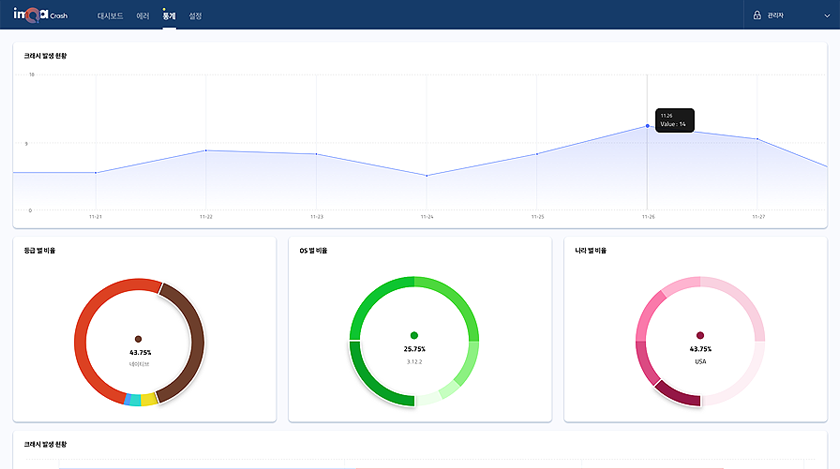Click the 11-22 data point on line chart
The width and height of the screenshot is (840, 469).
pos(205,150)
